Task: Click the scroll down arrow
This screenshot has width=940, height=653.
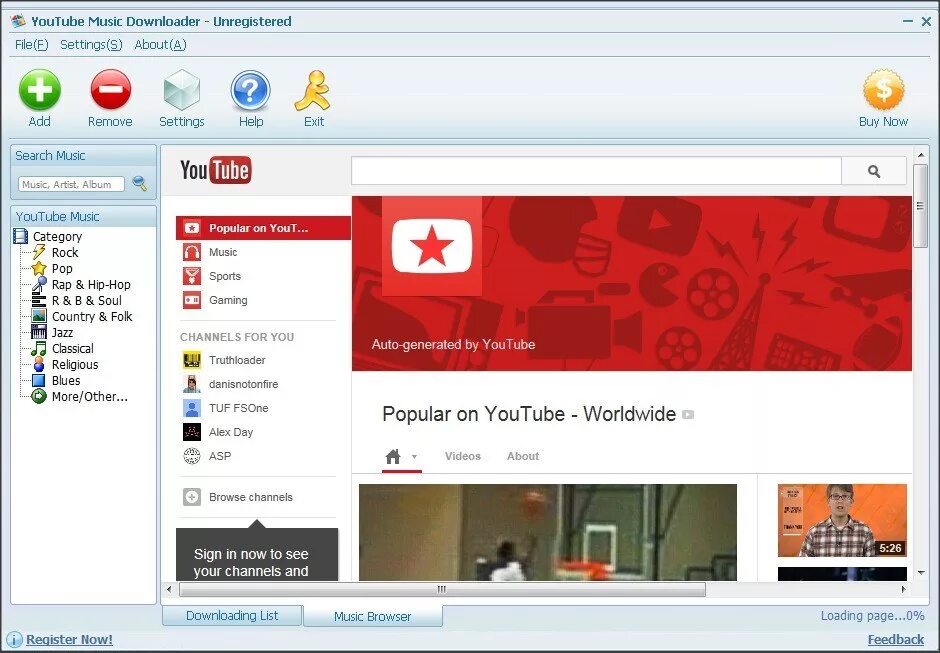Action: (921, 573)
